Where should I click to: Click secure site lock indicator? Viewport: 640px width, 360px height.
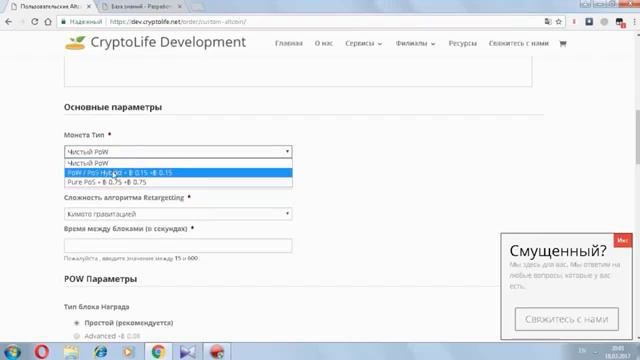[63, 22]
